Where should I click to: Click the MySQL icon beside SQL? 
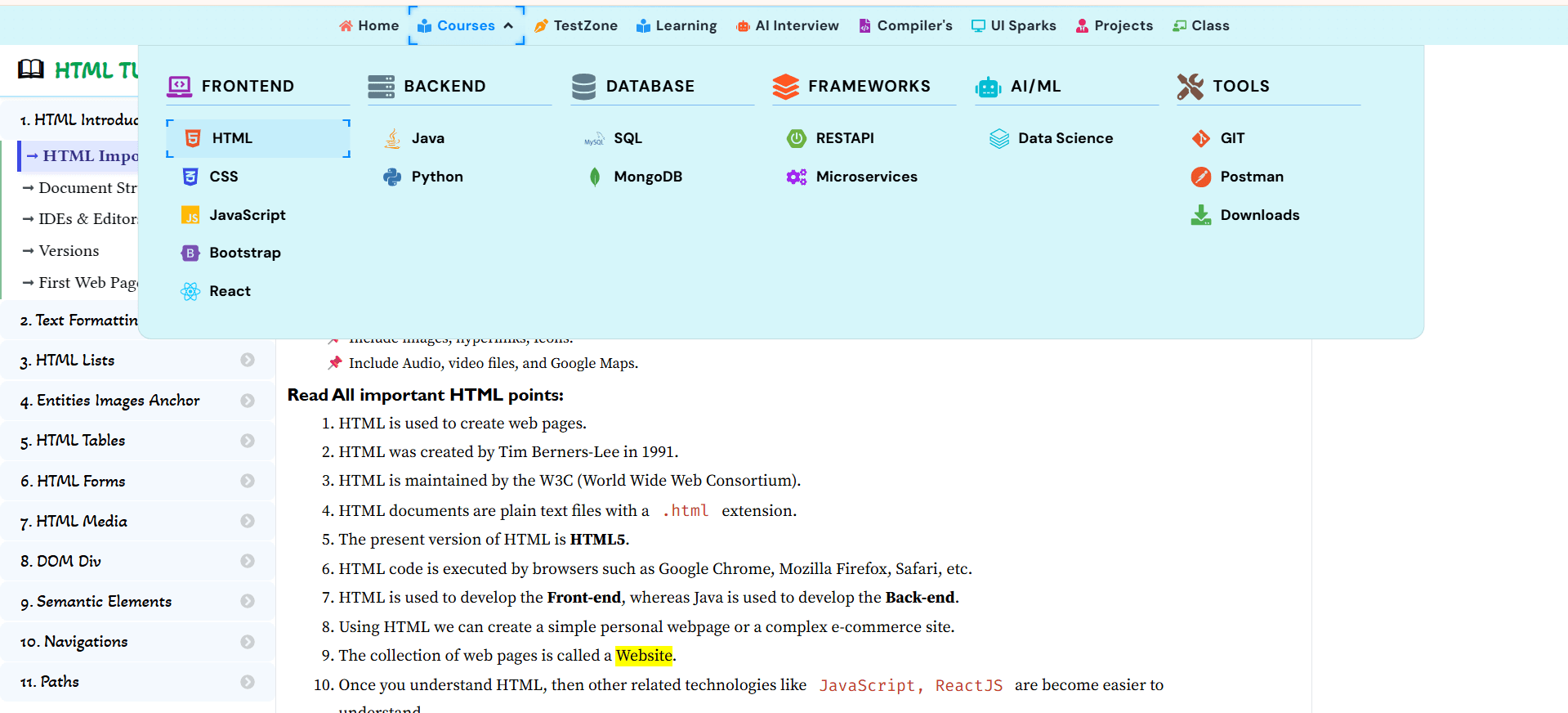pos(594,139)
